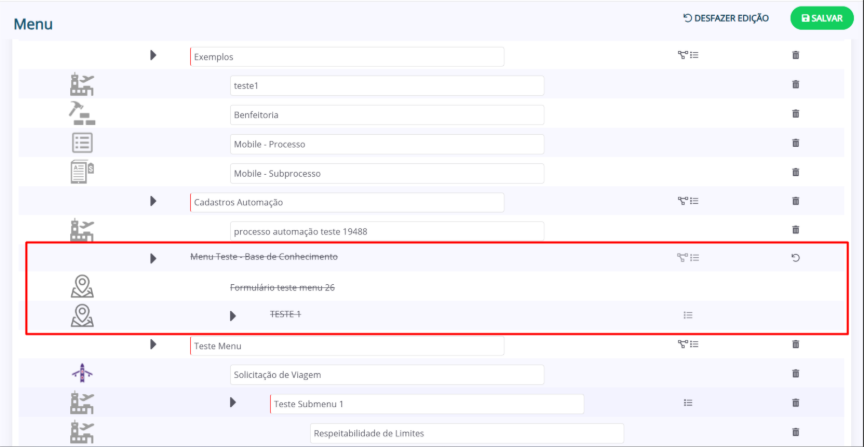Image resolution: width=864 pixels, height=447 pixels.
Task: Select struck-through text Formulário teste menu 26
Action: pos(283,287)
